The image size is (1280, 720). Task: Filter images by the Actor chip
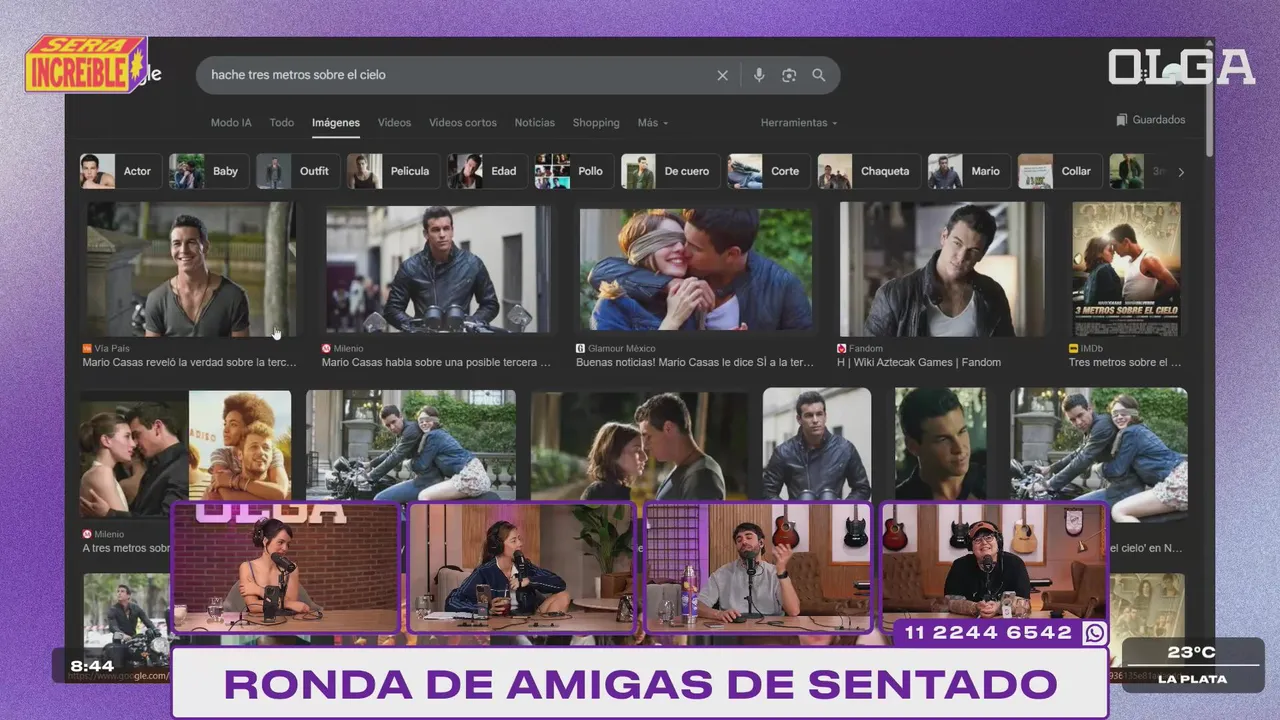click(x=119, y=171)
